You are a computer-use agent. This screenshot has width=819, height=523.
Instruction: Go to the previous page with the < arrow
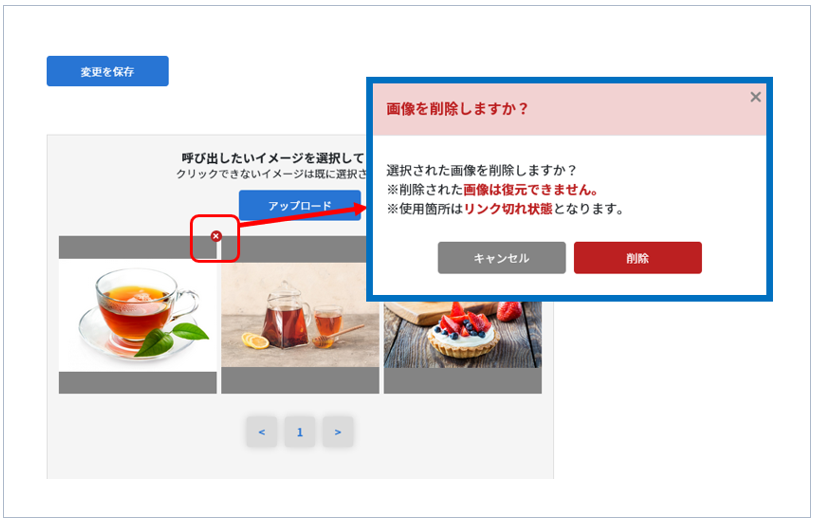tap(262, 432)
